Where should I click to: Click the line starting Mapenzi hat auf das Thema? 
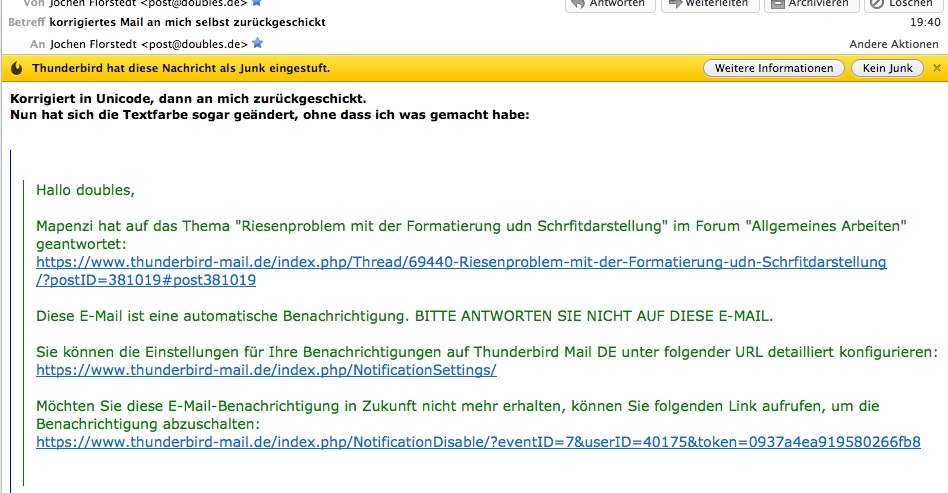[471, 226]
